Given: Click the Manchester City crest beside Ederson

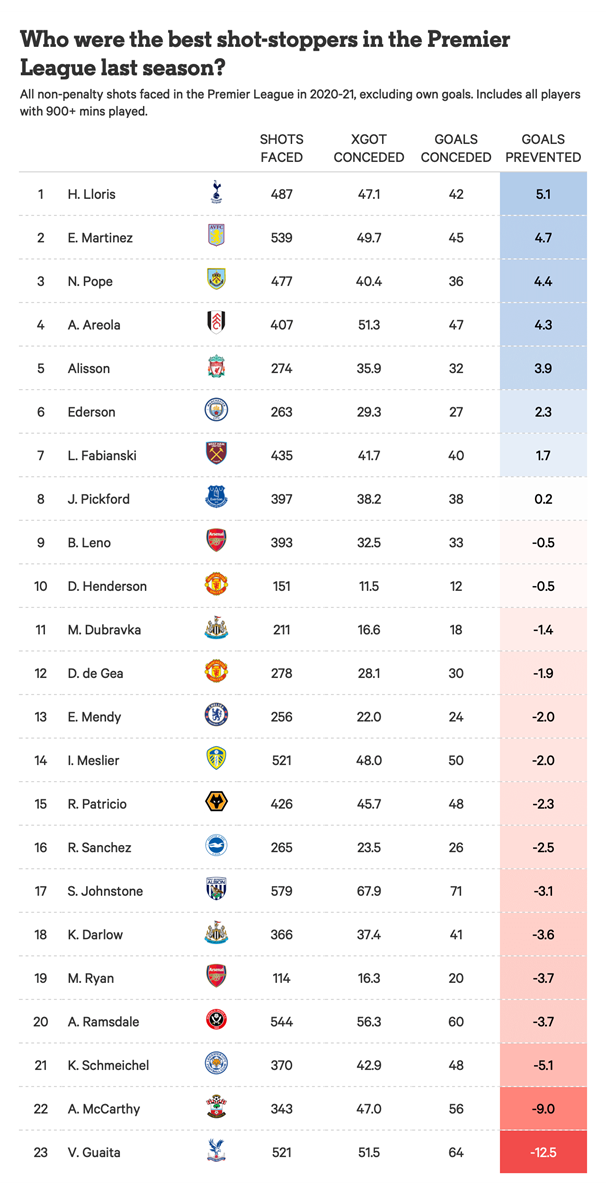Looking at the screenshot, I should [x=216, y=411].
